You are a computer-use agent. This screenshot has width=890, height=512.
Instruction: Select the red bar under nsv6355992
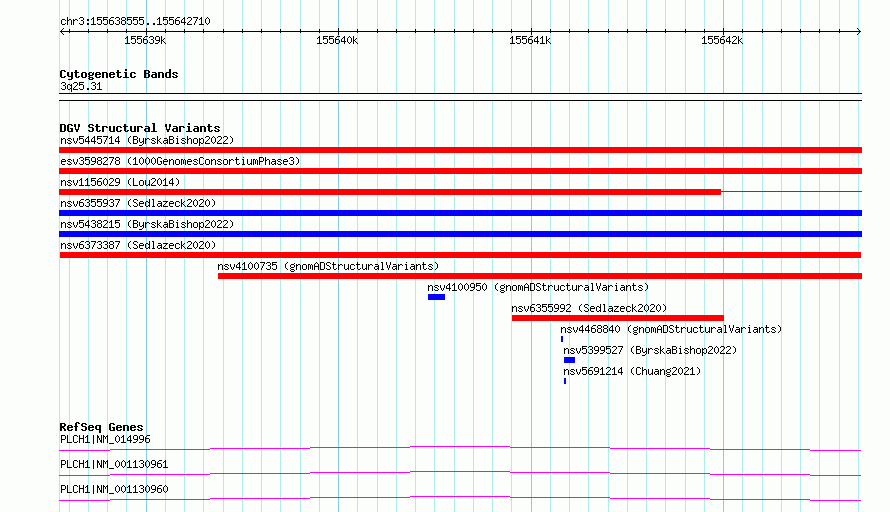tap(618, 318)
